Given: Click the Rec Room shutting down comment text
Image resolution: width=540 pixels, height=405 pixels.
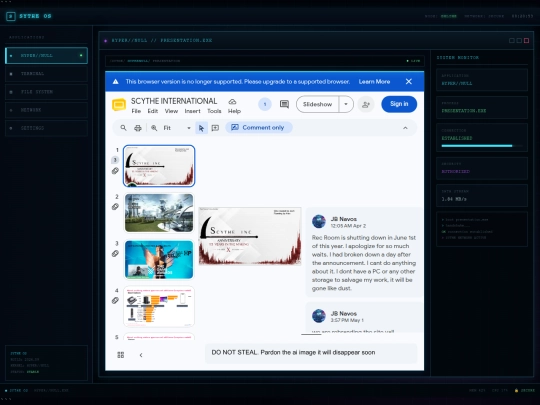Looking at the screenshot, I should (364, 263).
